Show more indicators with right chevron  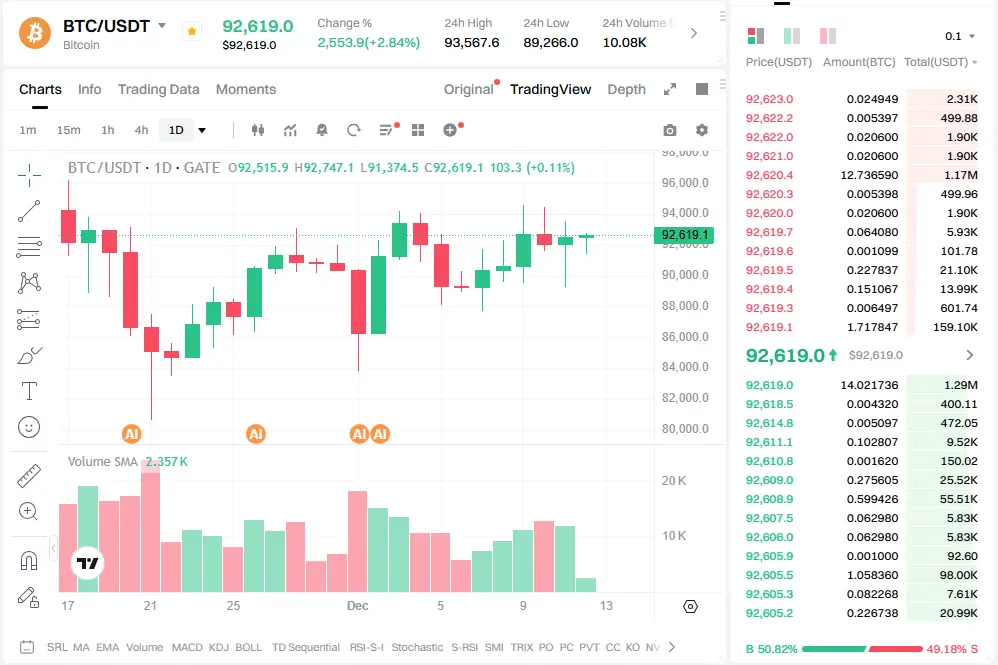click(x=671, y=647)
